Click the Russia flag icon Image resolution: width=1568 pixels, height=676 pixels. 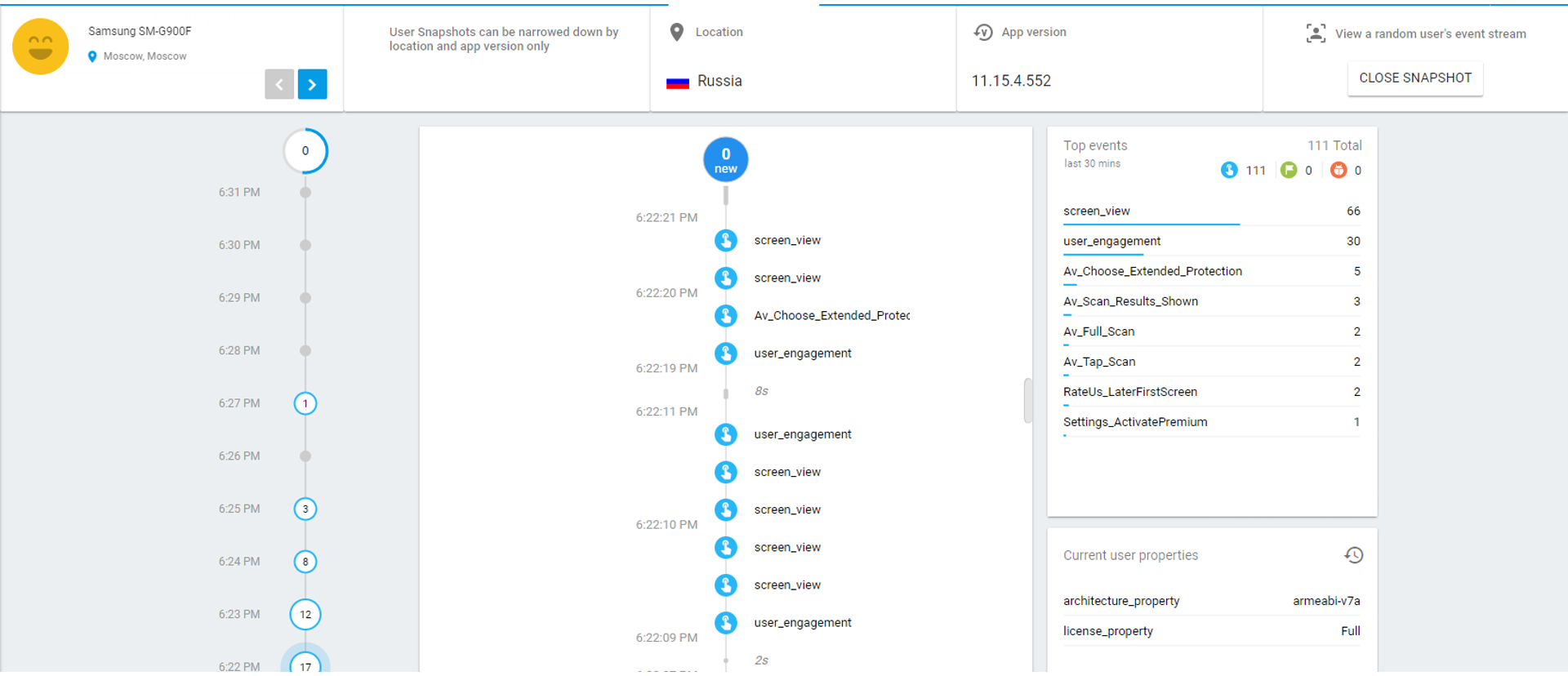(678, 82)
